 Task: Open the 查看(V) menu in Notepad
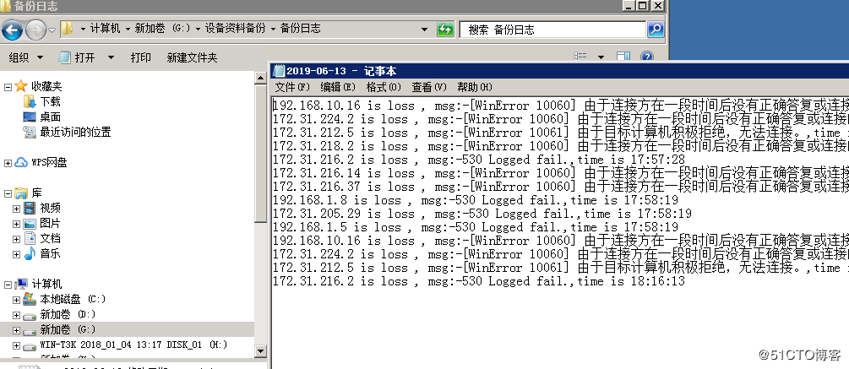pyautogui.click(x=429, y=87)
